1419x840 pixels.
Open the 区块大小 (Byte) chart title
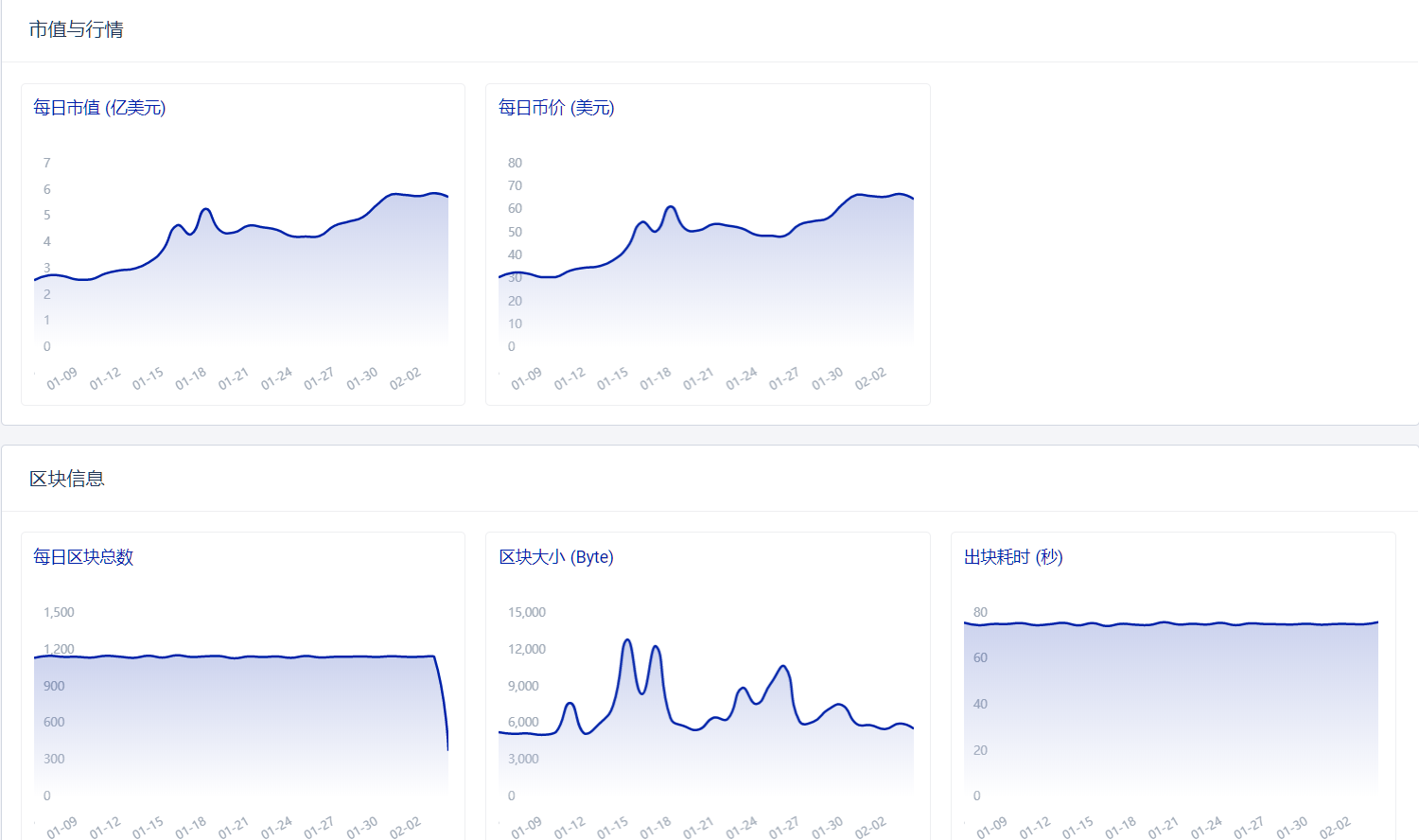[x=556, y=557]
